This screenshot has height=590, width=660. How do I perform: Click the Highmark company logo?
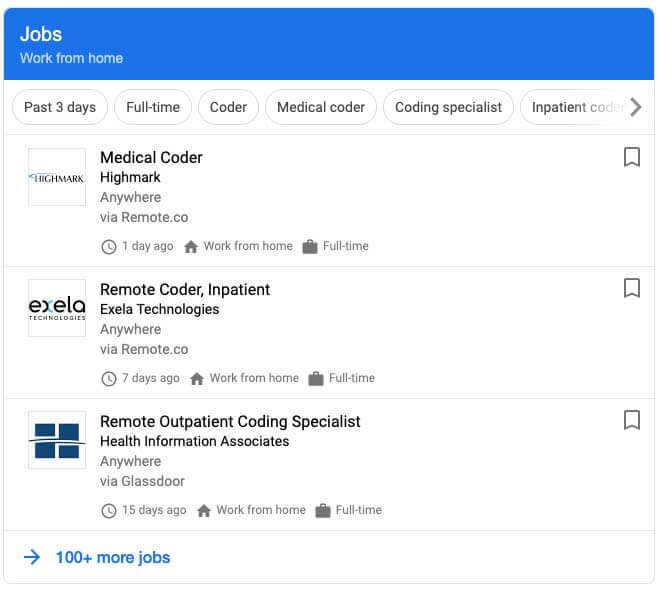click(57, 178)
